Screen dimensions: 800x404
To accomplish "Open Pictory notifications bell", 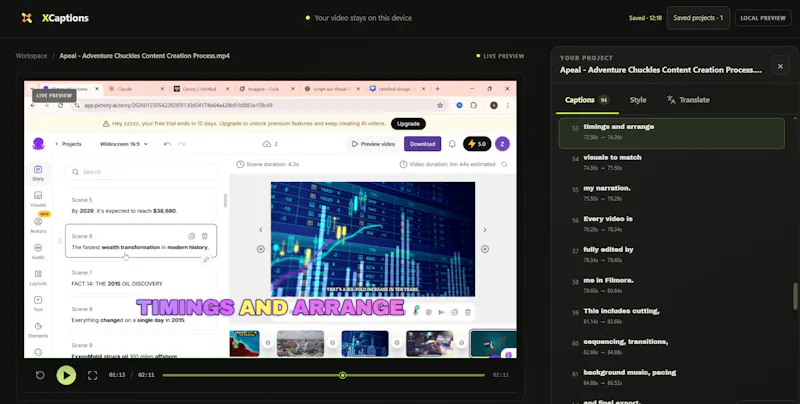I will 452,144.
